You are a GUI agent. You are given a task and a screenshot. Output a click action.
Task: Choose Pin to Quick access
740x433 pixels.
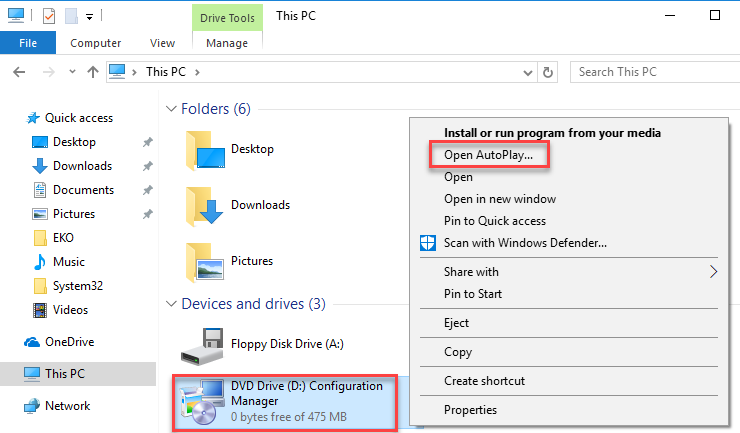(x=495, y=221)
